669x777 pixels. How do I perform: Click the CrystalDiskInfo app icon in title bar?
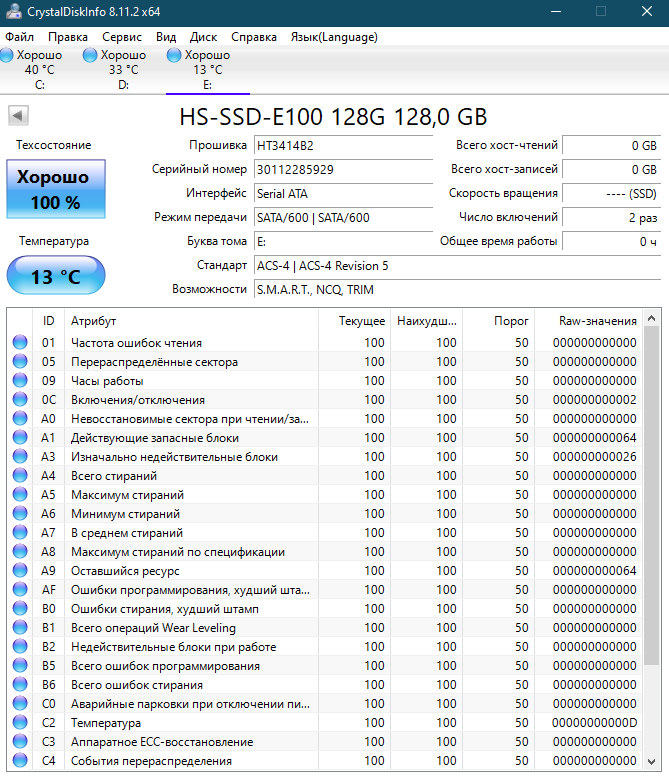[x=14, y=11]
